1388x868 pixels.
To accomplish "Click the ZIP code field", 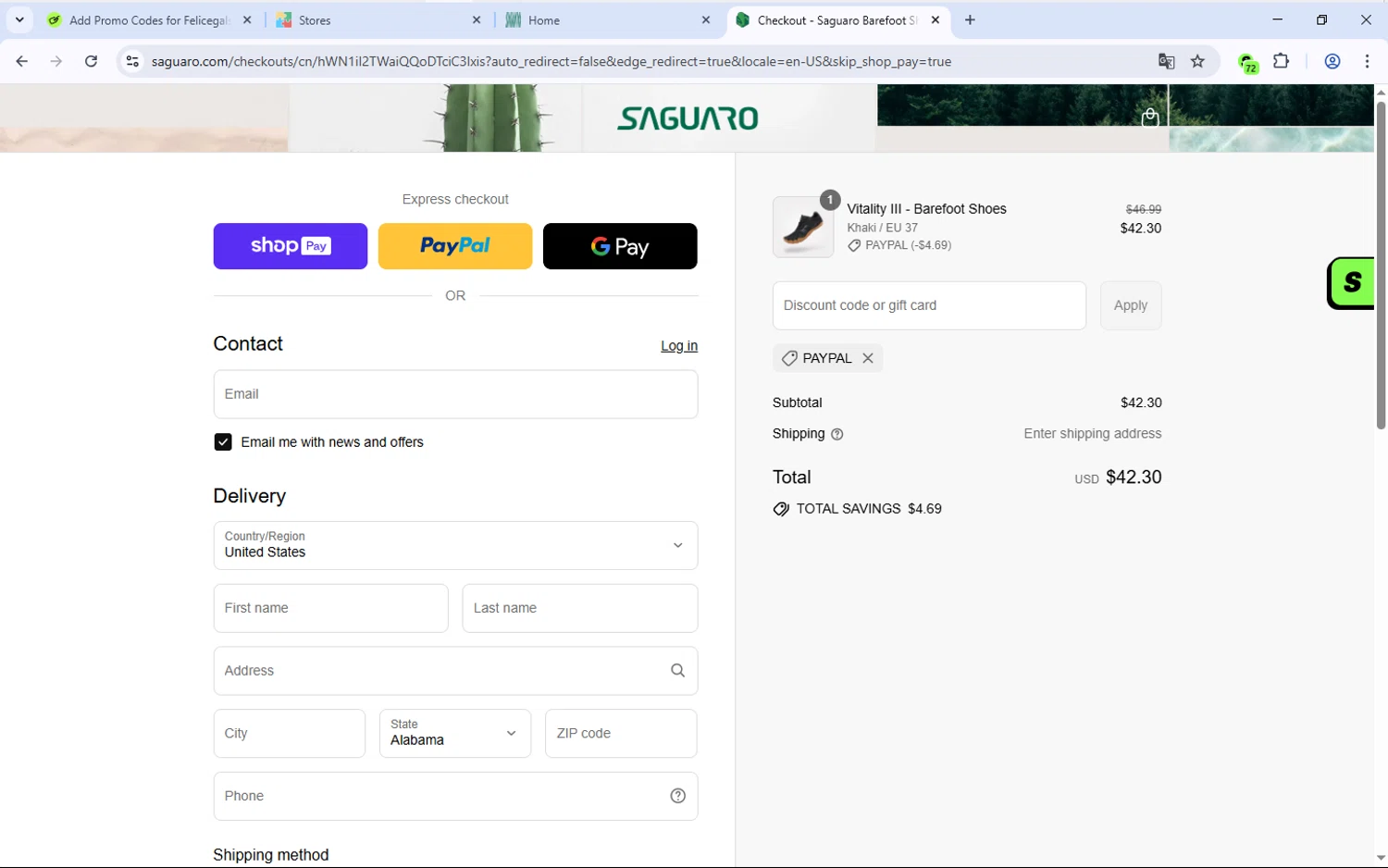I will tap(621, 733).
